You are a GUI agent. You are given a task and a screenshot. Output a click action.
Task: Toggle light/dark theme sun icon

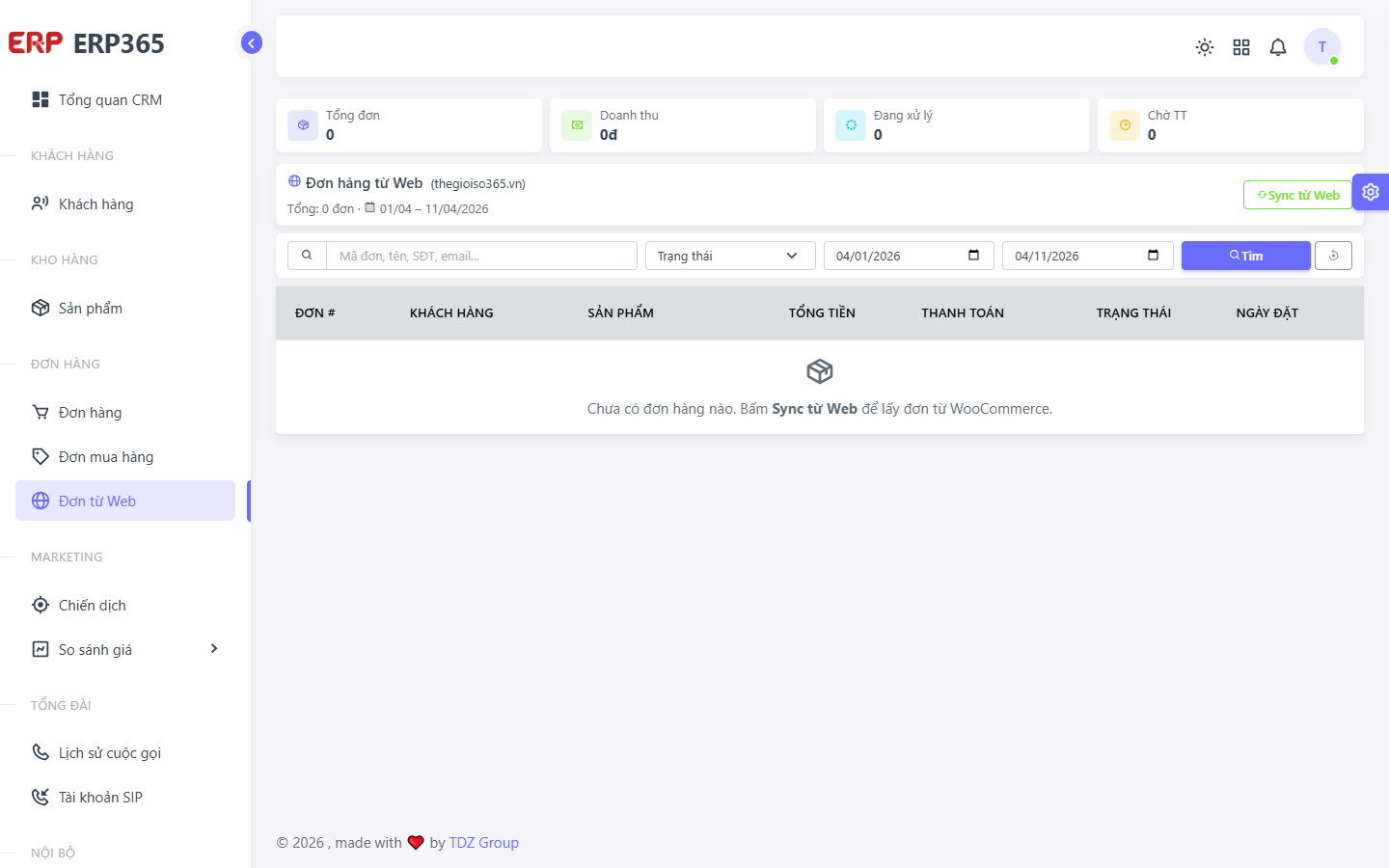1205,47
